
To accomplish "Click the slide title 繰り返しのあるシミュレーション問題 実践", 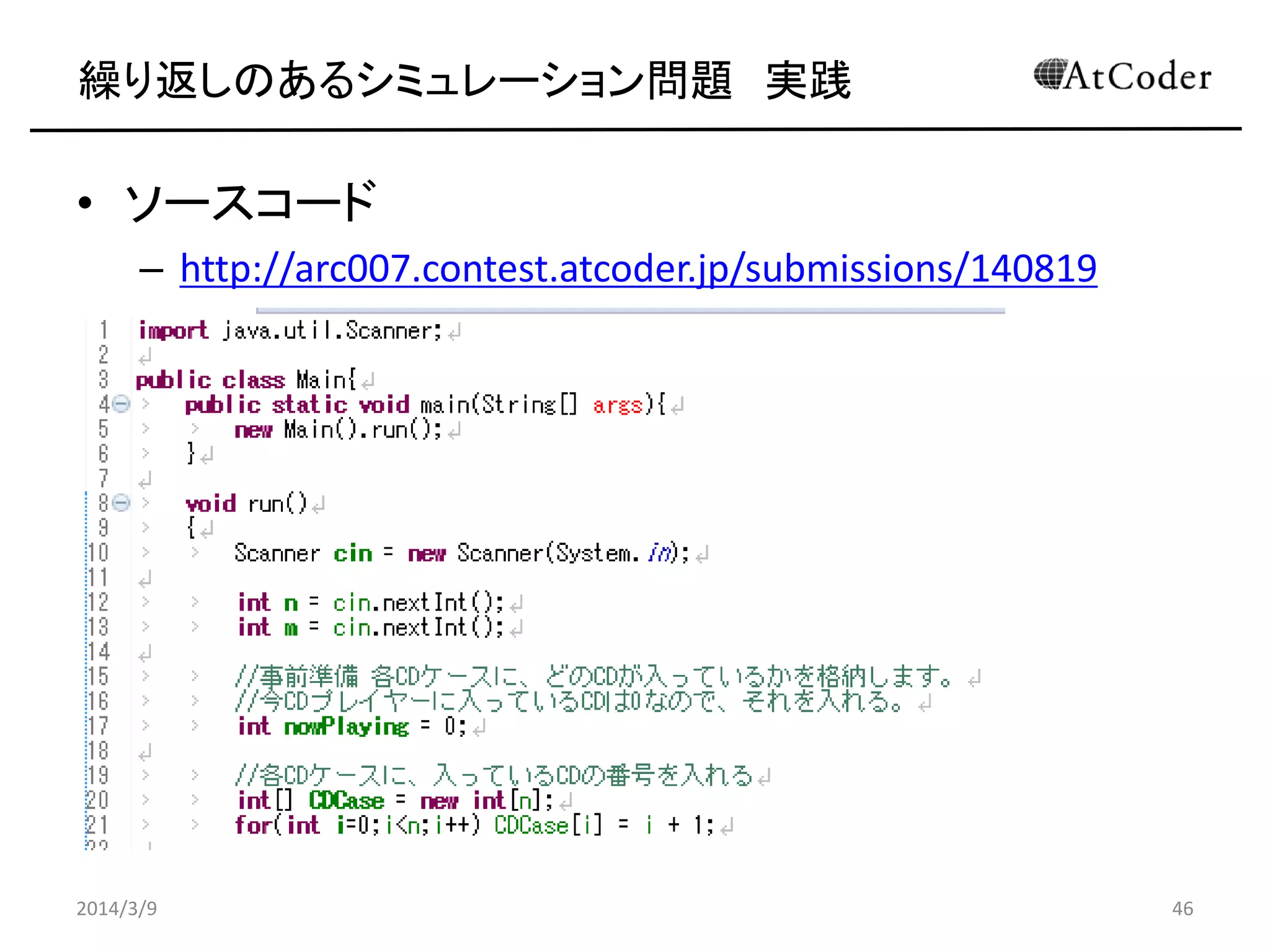I will pyautogui.click(x=465, y=81).
